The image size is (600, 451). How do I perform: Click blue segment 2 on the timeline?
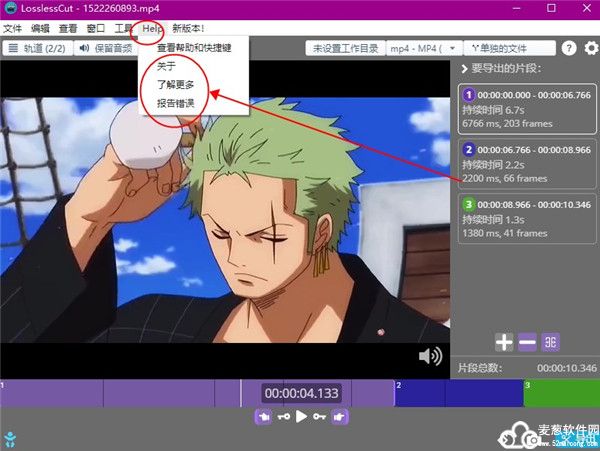pos(459,393)
